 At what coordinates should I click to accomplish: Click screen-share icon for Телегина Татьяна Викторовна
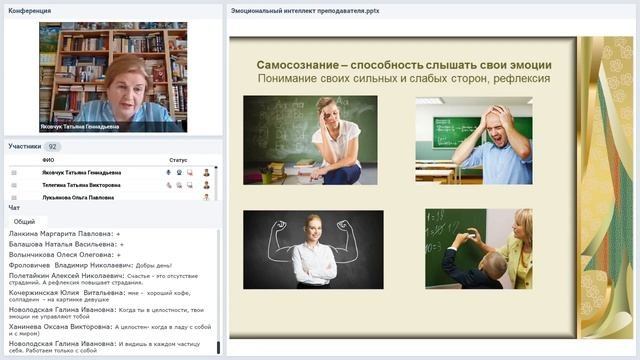190,185
